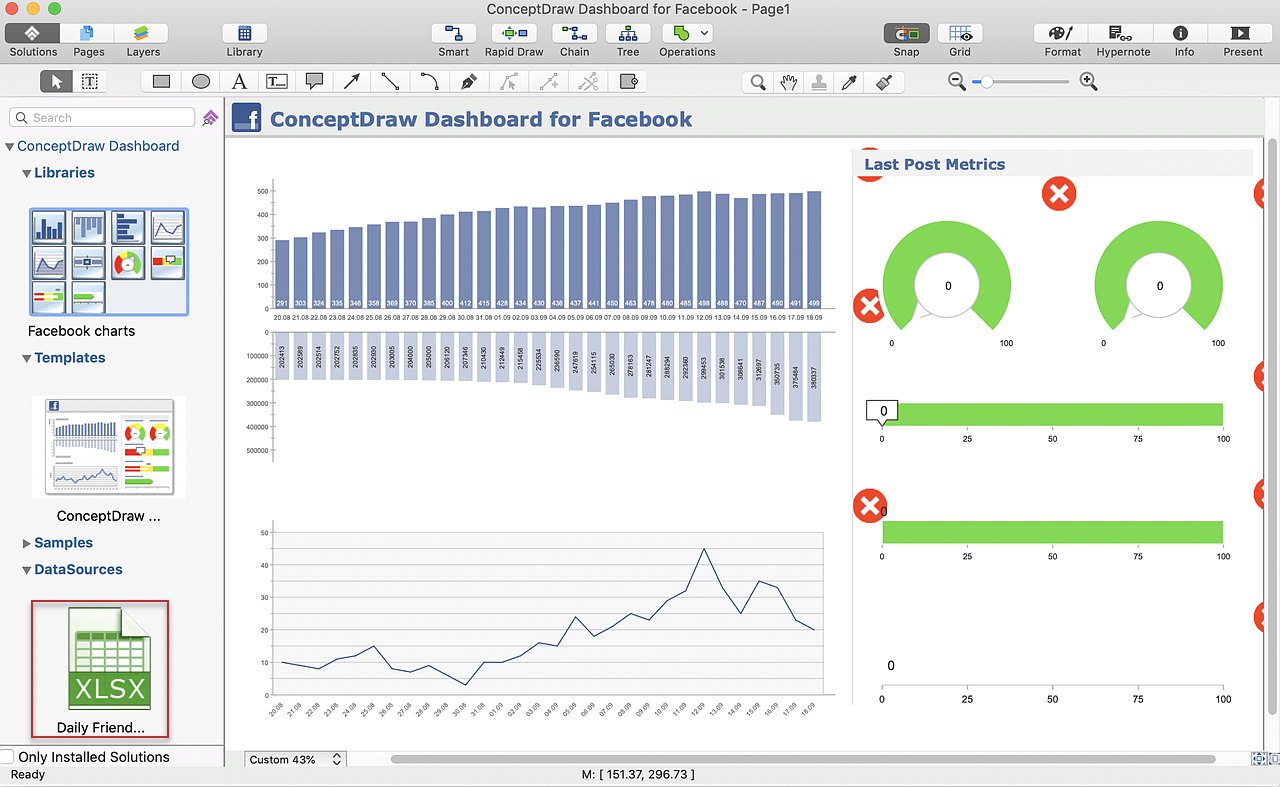Select the Ellipse shape tool
This screenshot has height=787, width=1280.
pyautogui.click(x=200, y=82)
